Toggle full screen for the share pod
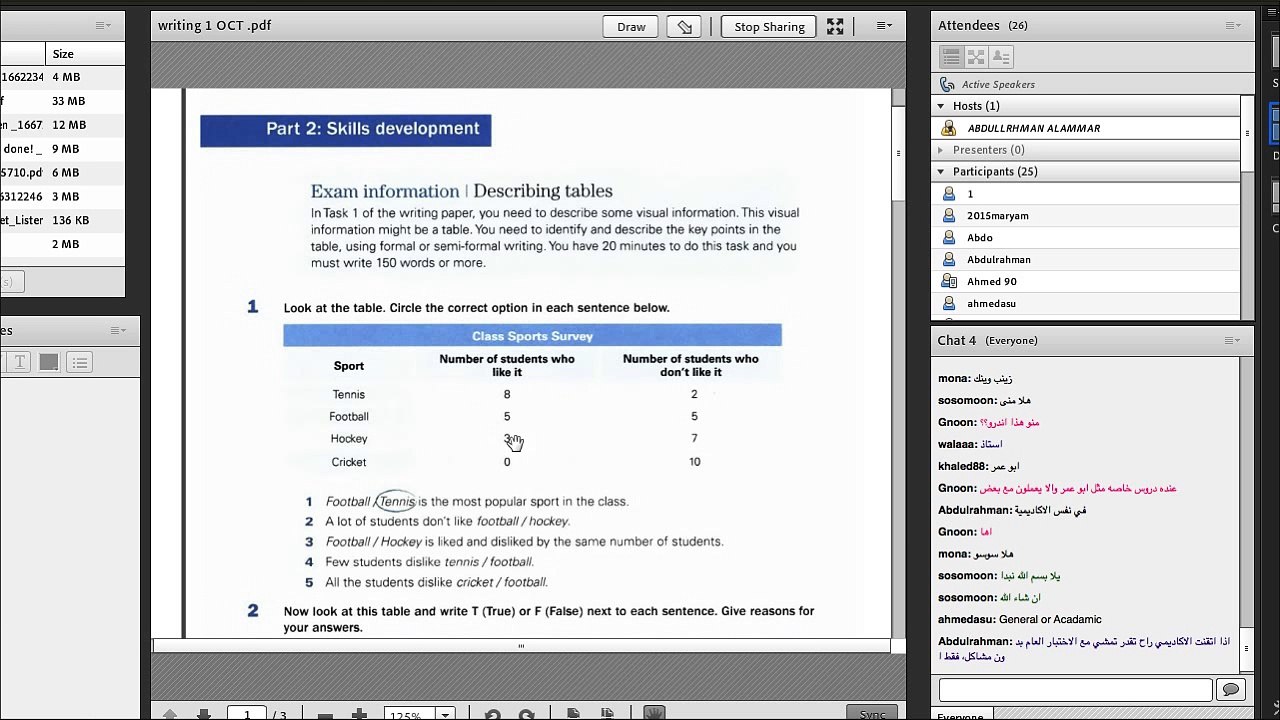Image resolution: width=1280 pixels, height=720 pixels. tap(835, 27)
